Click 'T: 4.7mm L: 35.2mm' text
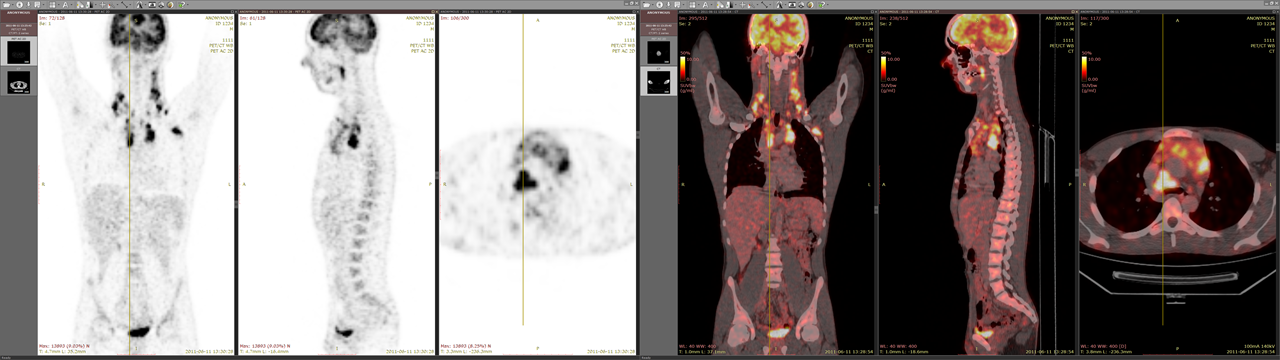The height and width of the screenshot is (360, 1280). 63,352
